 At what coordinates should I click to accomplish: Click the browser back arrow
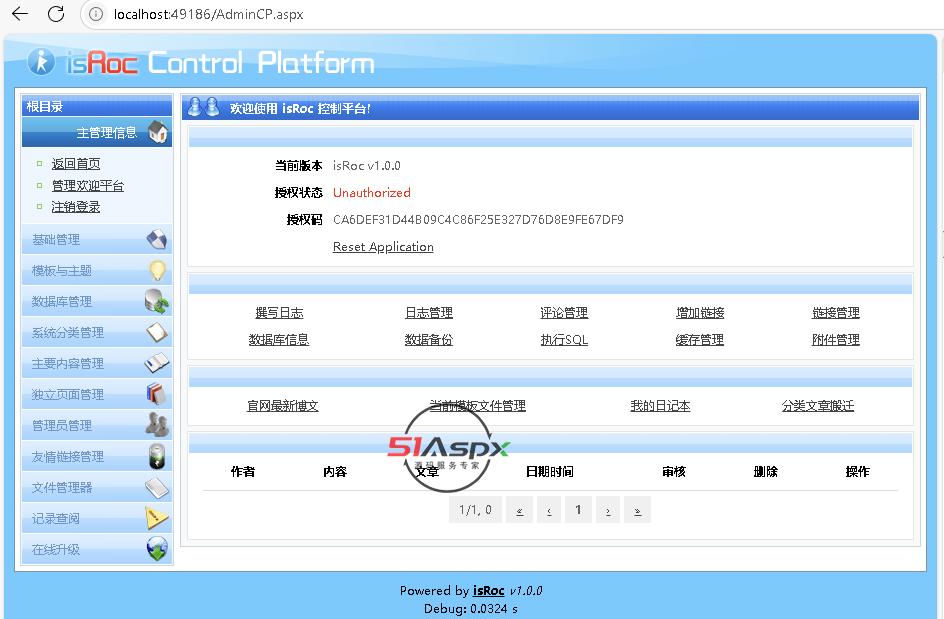point(20,14)
